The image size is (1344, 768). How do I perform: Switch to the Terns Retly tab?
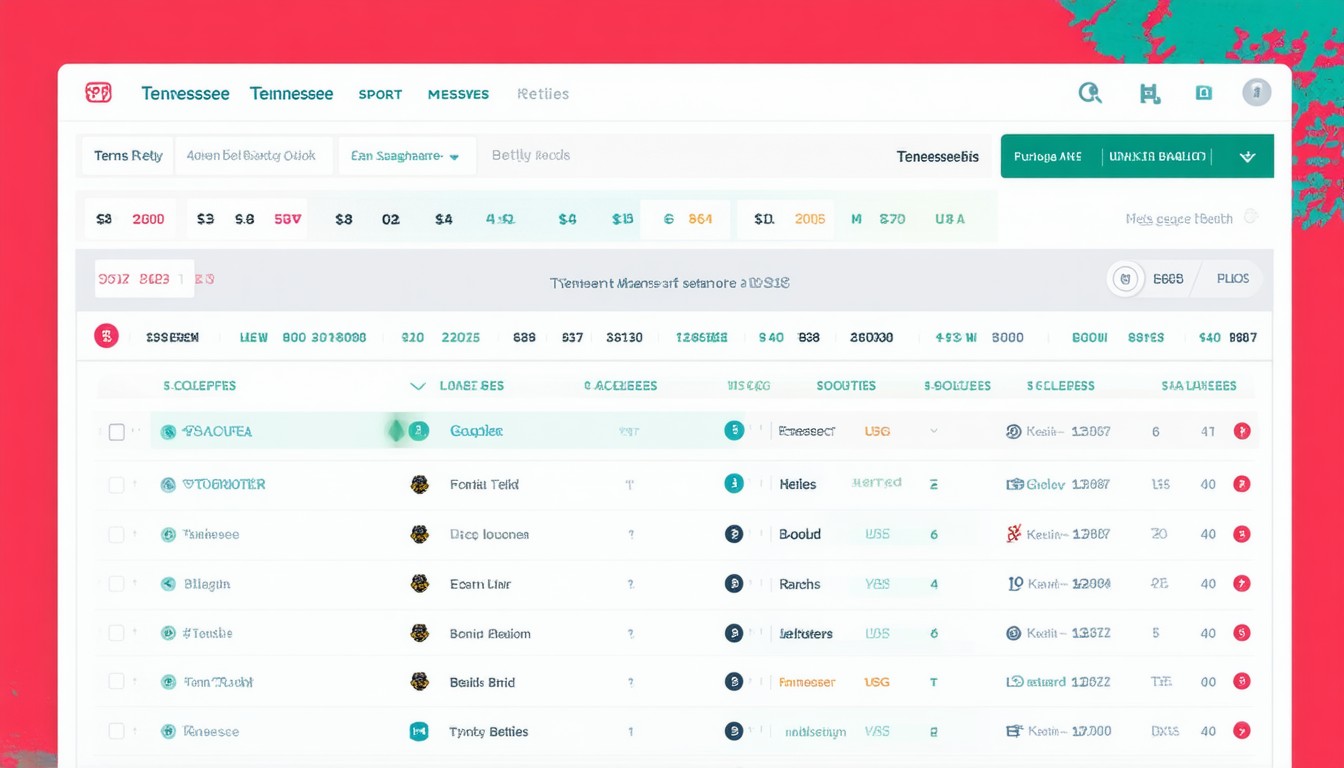point(128,156)
